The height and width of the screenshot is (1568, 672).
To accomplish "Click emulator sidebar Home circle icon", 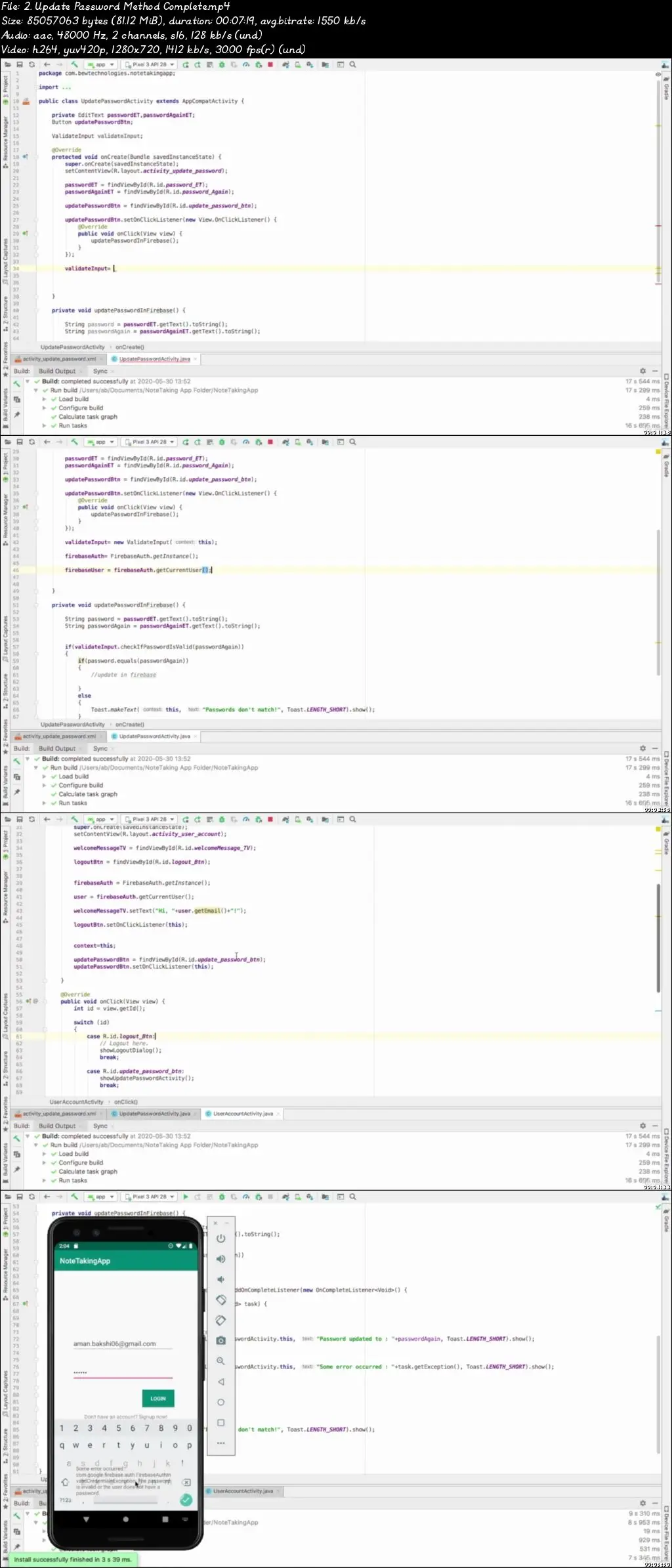I will (x=221, y=1402).
